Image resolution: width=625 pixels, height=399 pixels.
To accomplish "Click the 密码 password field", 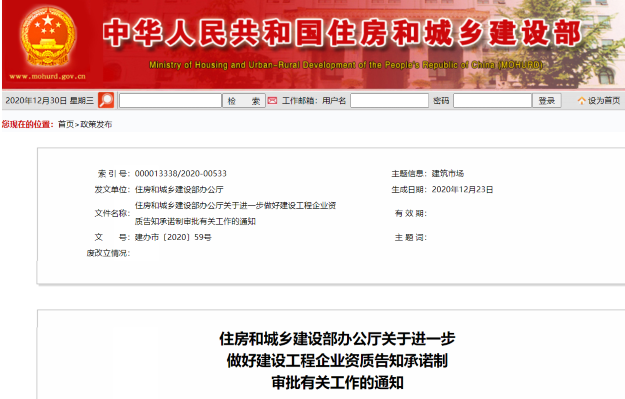I will [493, 100].
